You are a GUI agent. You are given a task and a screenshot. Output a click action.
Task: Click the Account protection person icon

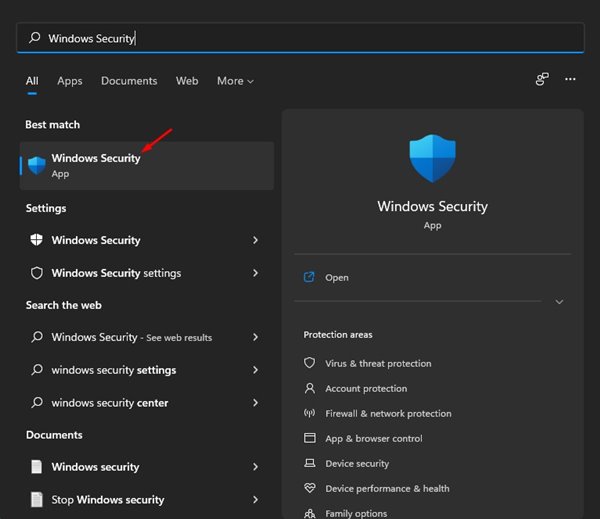point(309,389)
